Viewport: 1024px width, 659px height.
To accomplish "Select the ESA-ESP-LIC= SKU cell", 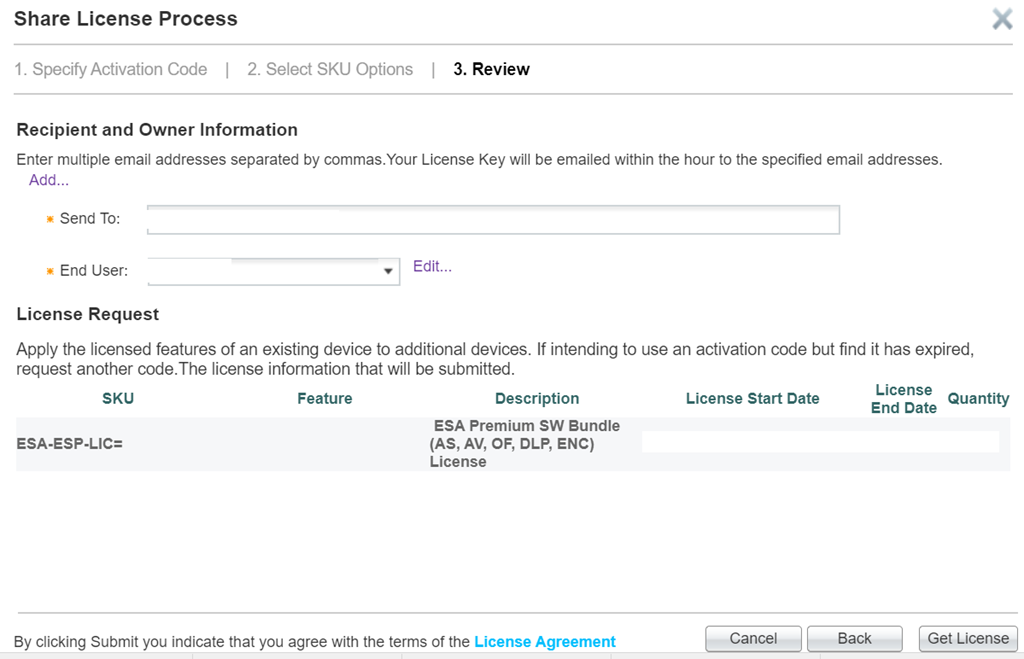I will click(69, 444).
